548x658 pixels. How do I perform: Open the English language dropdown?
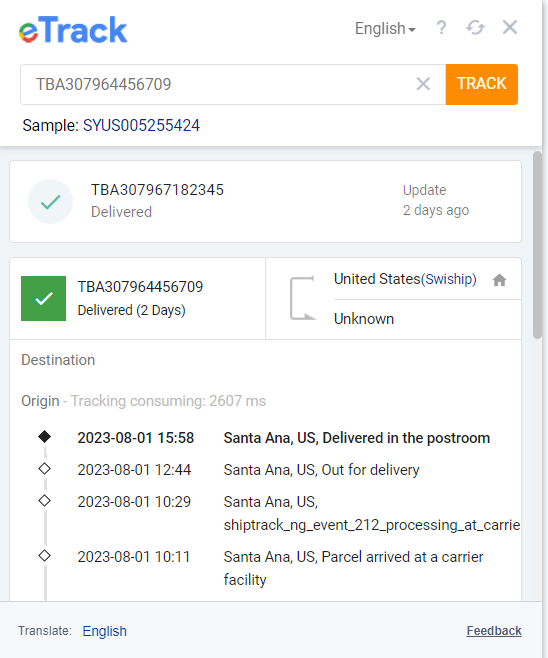pyautogui.click(x=385, y=29)
